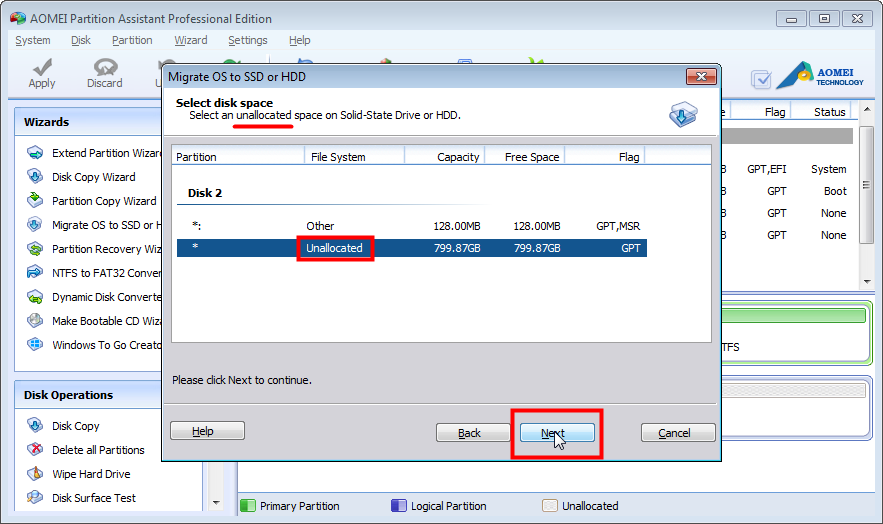Click the Back button in the dialog

(x=472, y=433)
